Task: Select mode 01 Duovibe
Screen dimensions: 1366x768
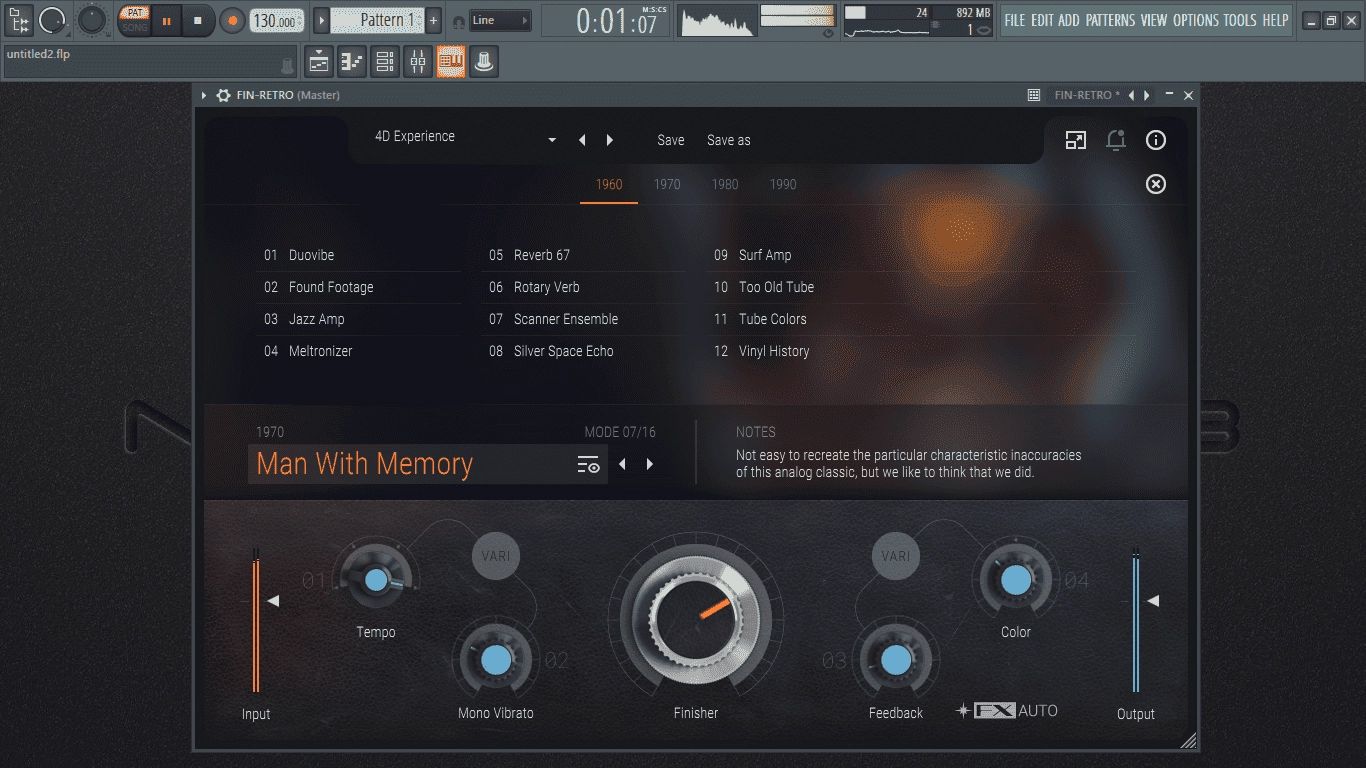Action: [x=359, y=255]
